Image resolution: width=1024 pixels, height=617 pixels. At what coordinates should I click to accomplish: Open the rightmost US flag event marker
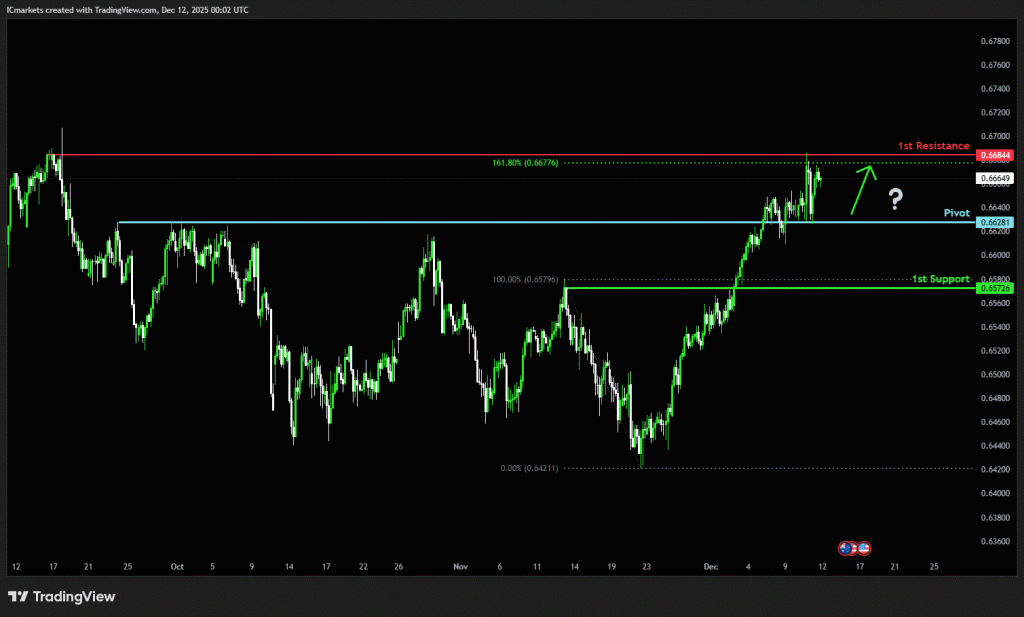pyautogui.click(x=863, y=547)
